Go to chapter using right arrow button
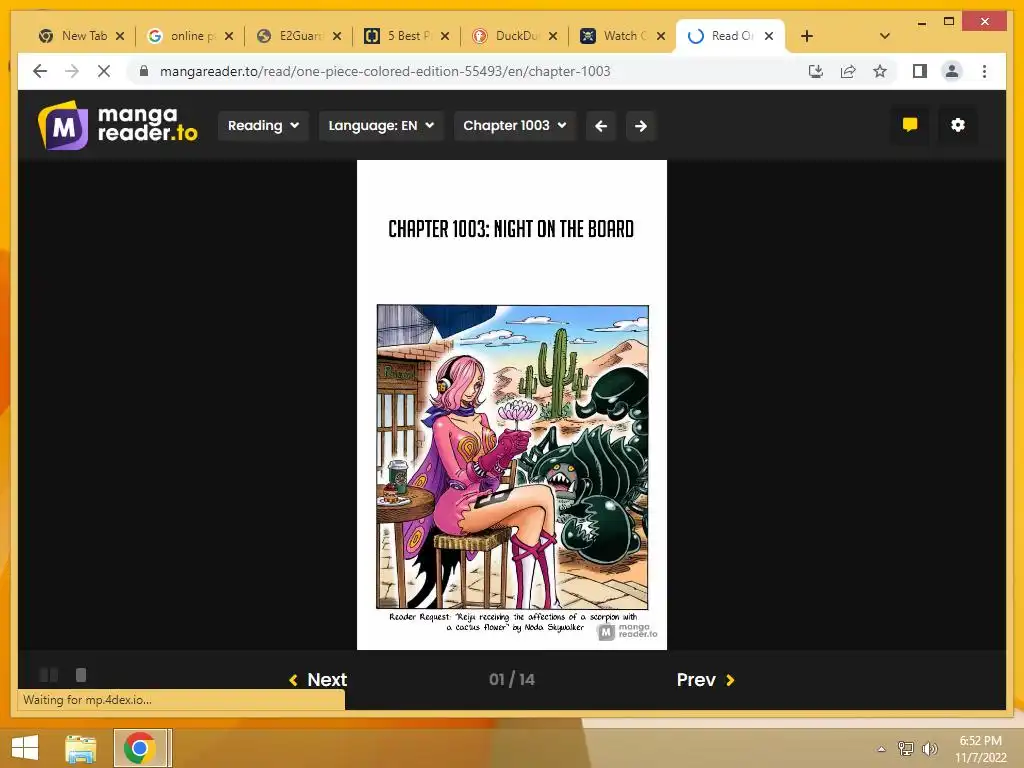 tap(641, 125)
